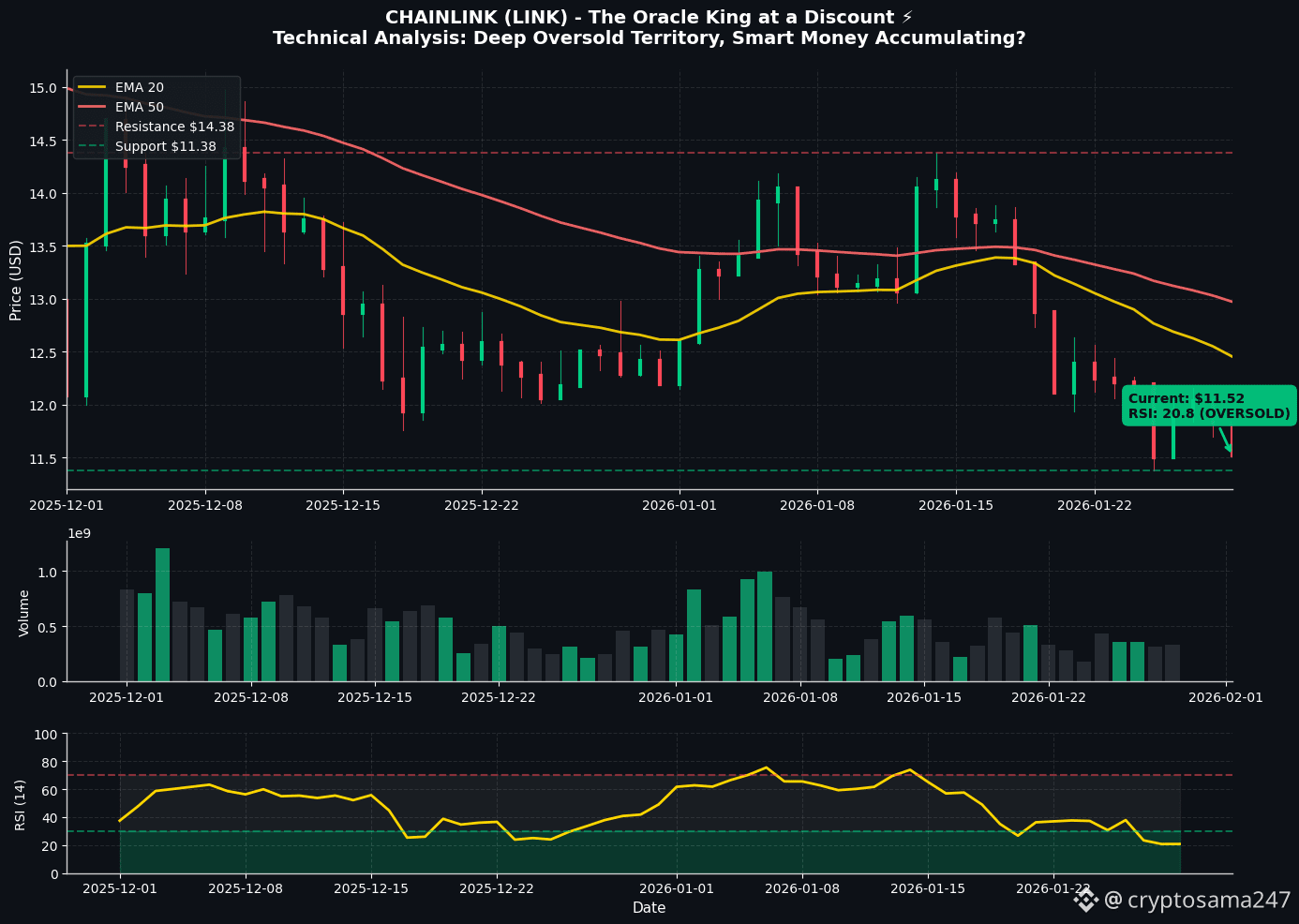Viewport: 1299px width, 924px height.
Task: Click the 2025-12-15 price chart date
Action: point(343,505)
